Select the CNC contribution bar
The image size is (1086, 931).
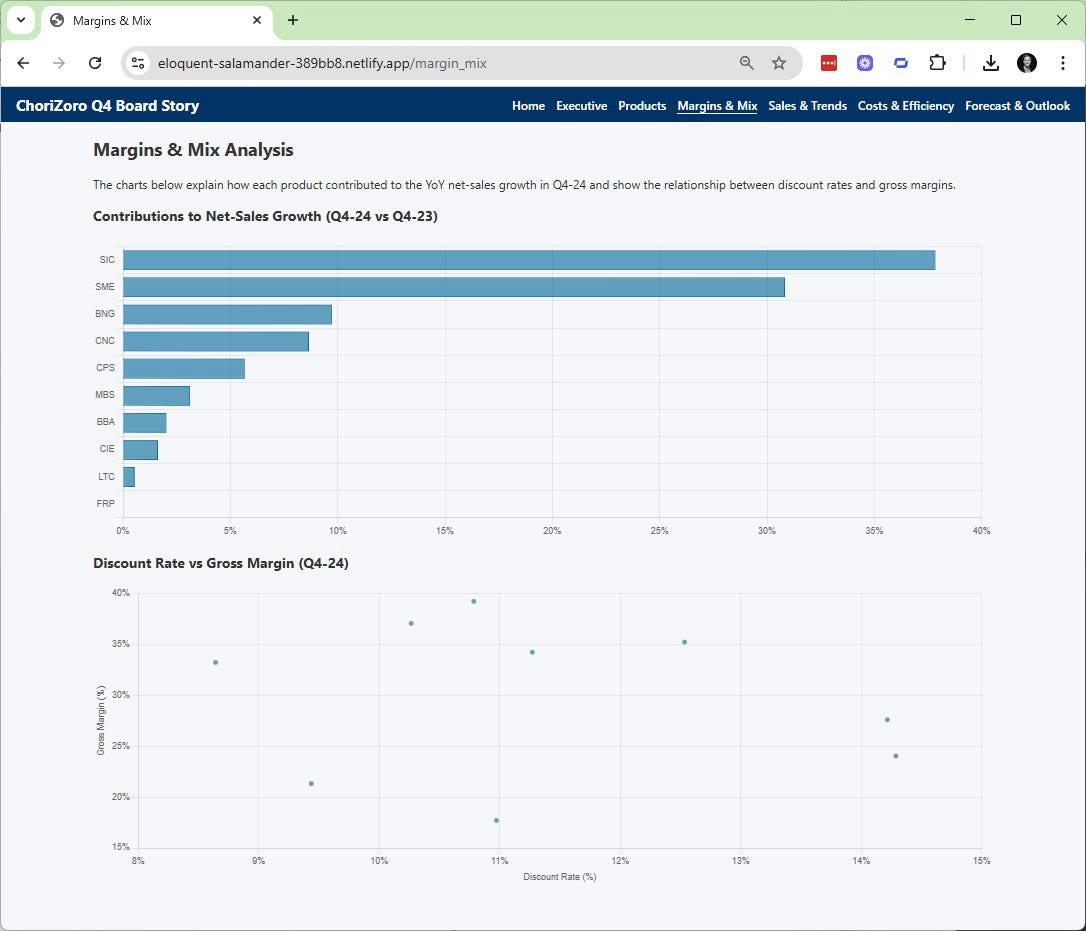[215, 342]
